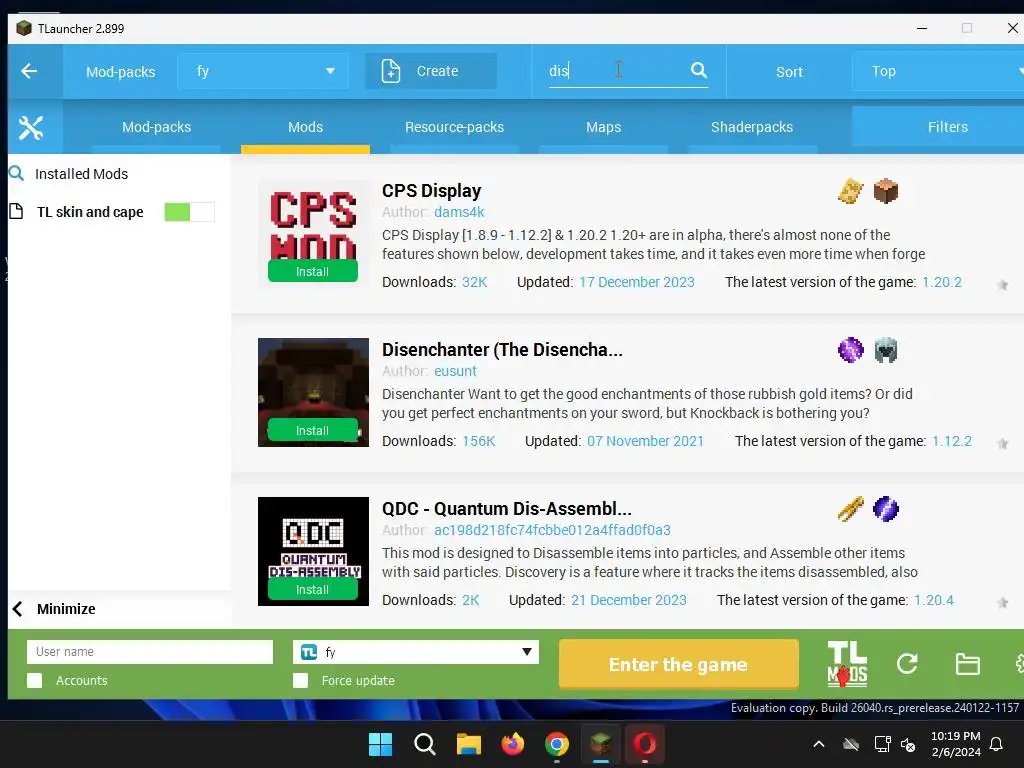Install the Disenchanter mod
This screenshot has height=768, width=1024.
[313, 430]
